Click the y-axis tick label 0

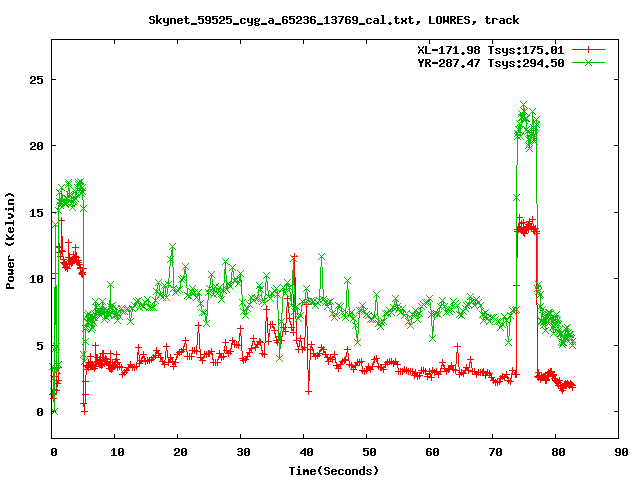coord(40,412)
